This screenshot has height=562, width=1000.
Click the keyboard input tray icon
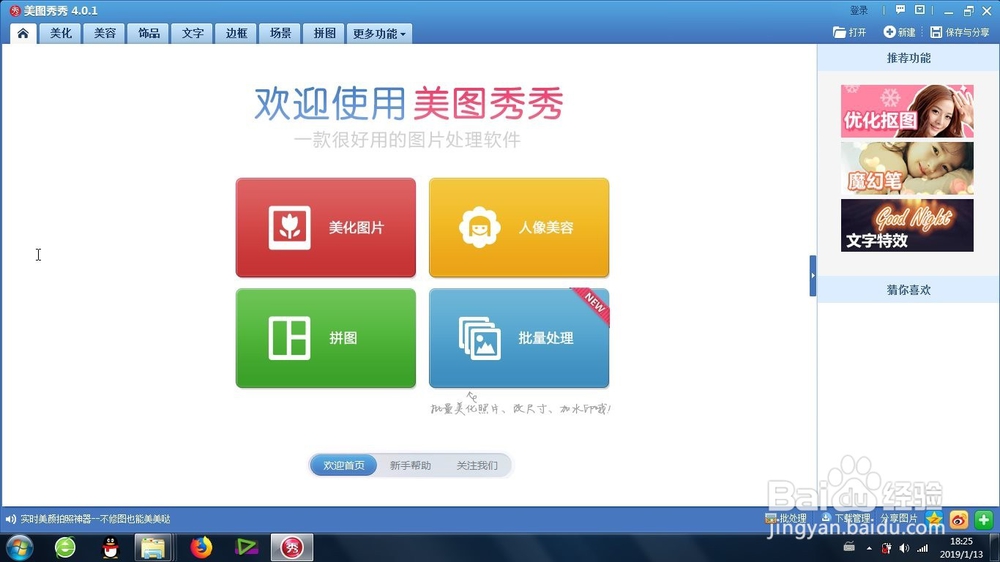tap(849, 547)
